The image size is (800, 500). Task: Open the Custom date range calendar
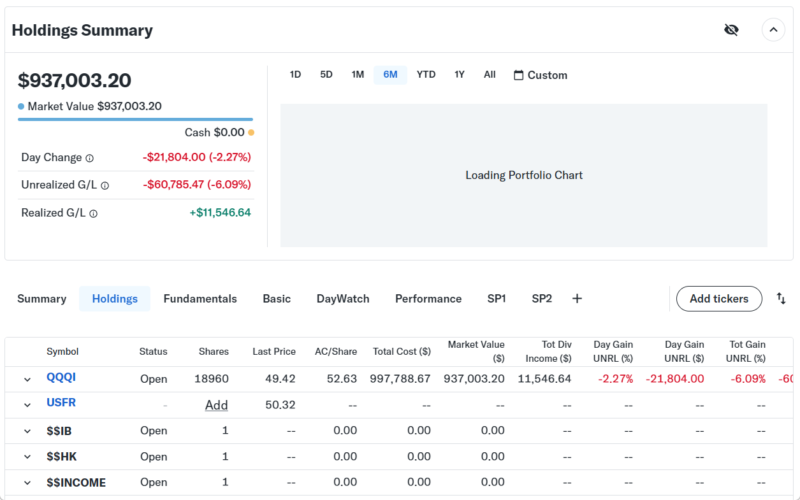(x=540, y=75)
